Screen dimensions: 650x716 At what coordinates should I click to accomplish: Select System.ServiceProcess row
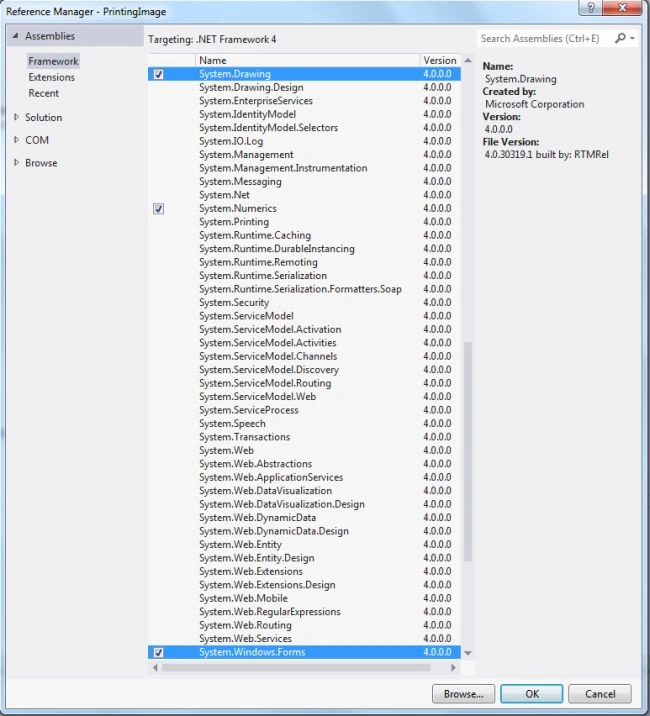pyautogui.click(x=304, y=410)
